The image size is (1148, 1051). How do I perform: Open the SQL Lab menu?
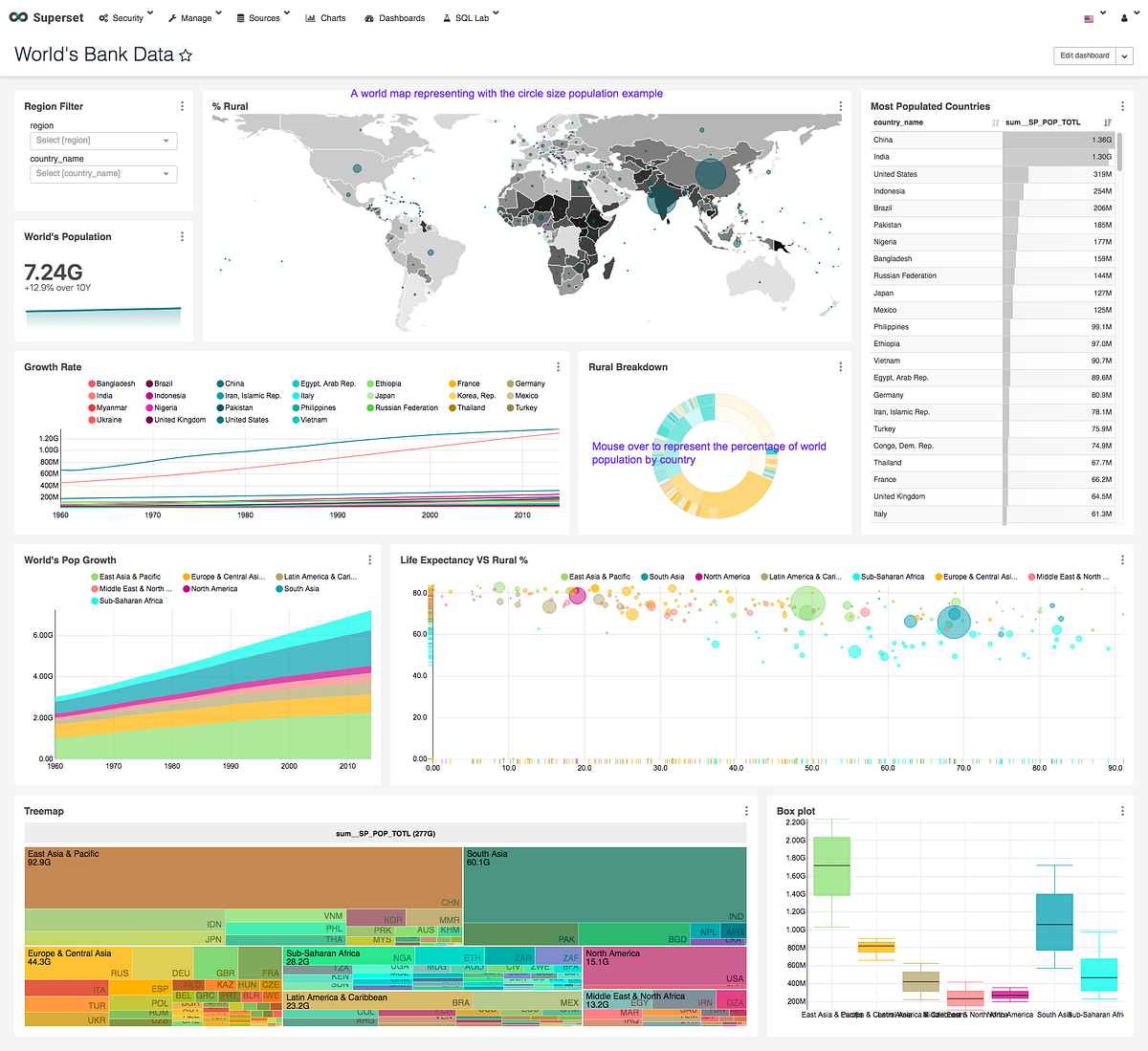(470, 17)
